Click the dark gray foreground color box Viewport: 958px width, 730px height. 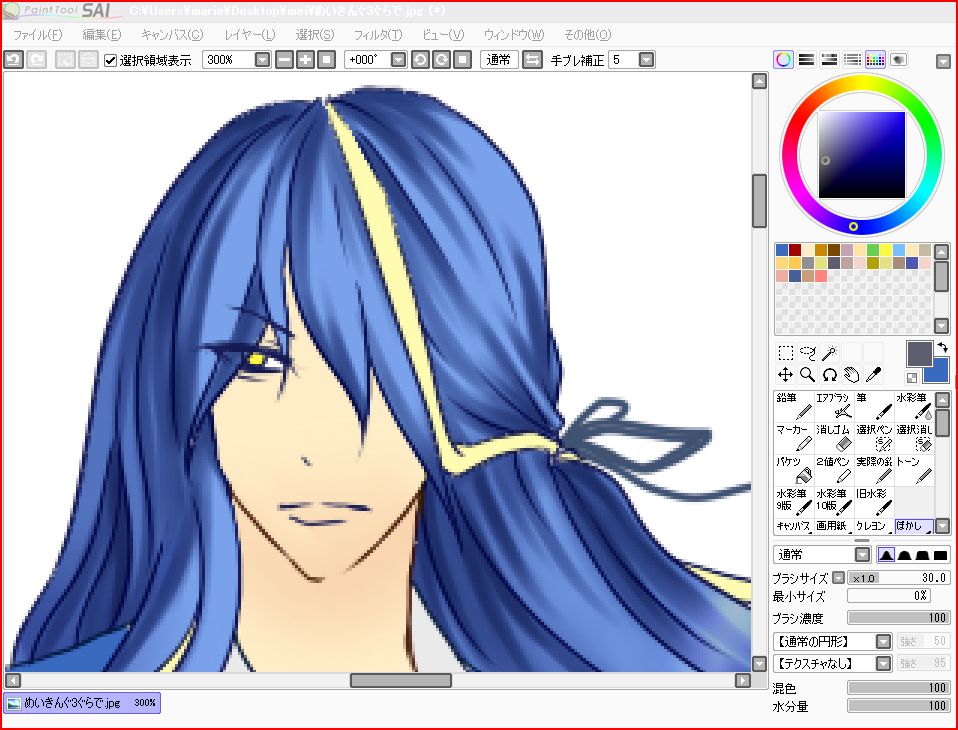[x=920, y=354]
